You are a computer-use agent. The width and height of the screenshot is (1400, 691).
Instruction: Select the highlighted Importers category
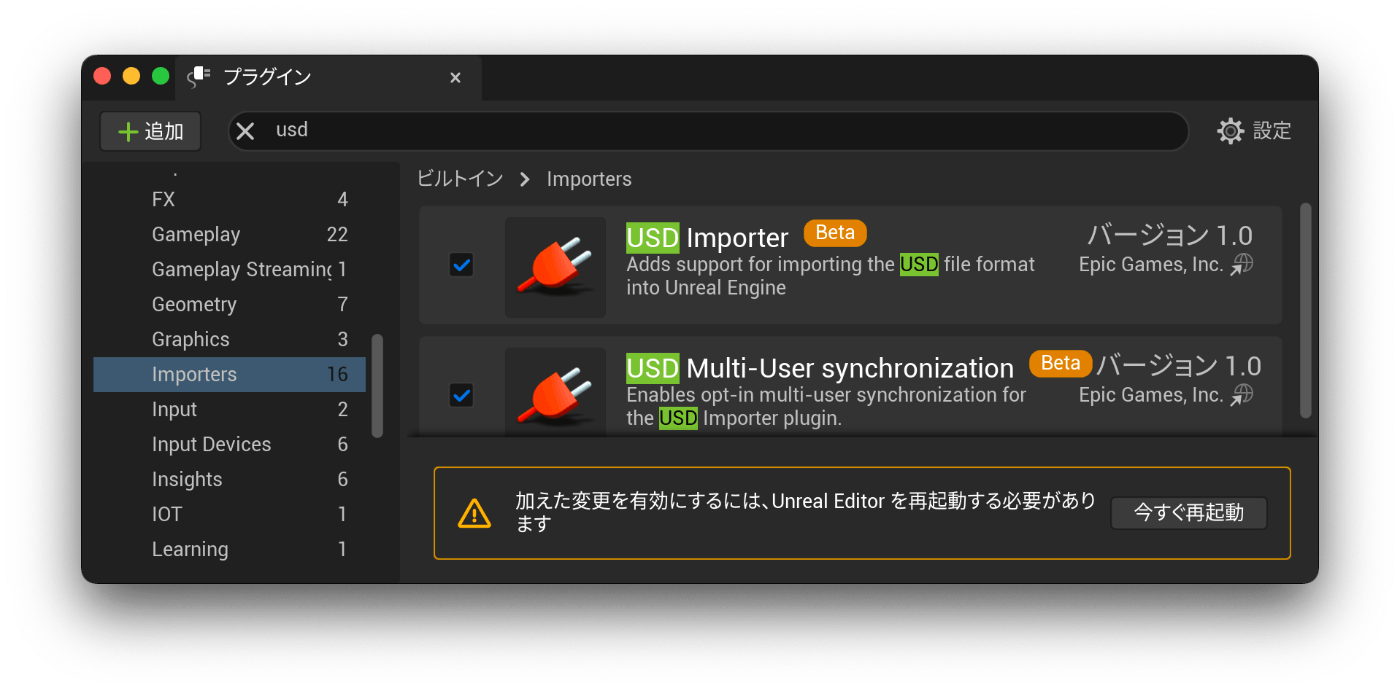230,374
